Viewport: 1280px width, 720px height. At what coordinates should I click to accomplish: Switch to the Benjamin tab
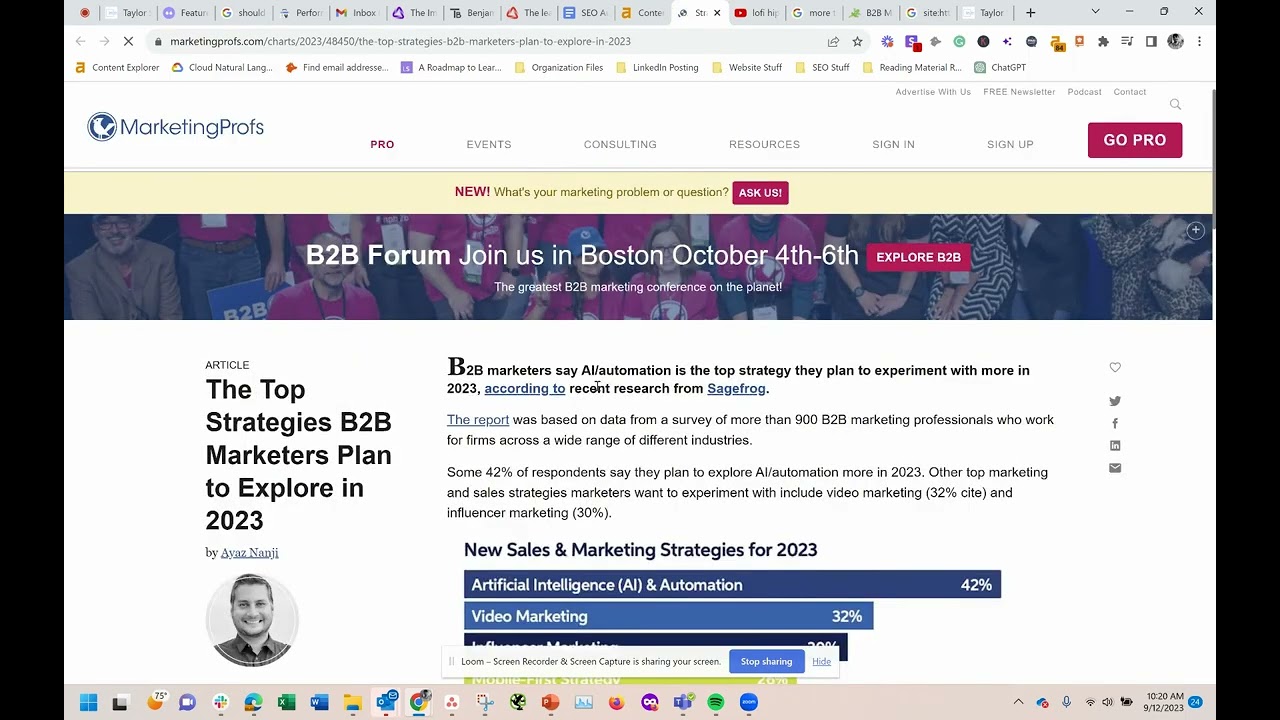coord(471,13)
